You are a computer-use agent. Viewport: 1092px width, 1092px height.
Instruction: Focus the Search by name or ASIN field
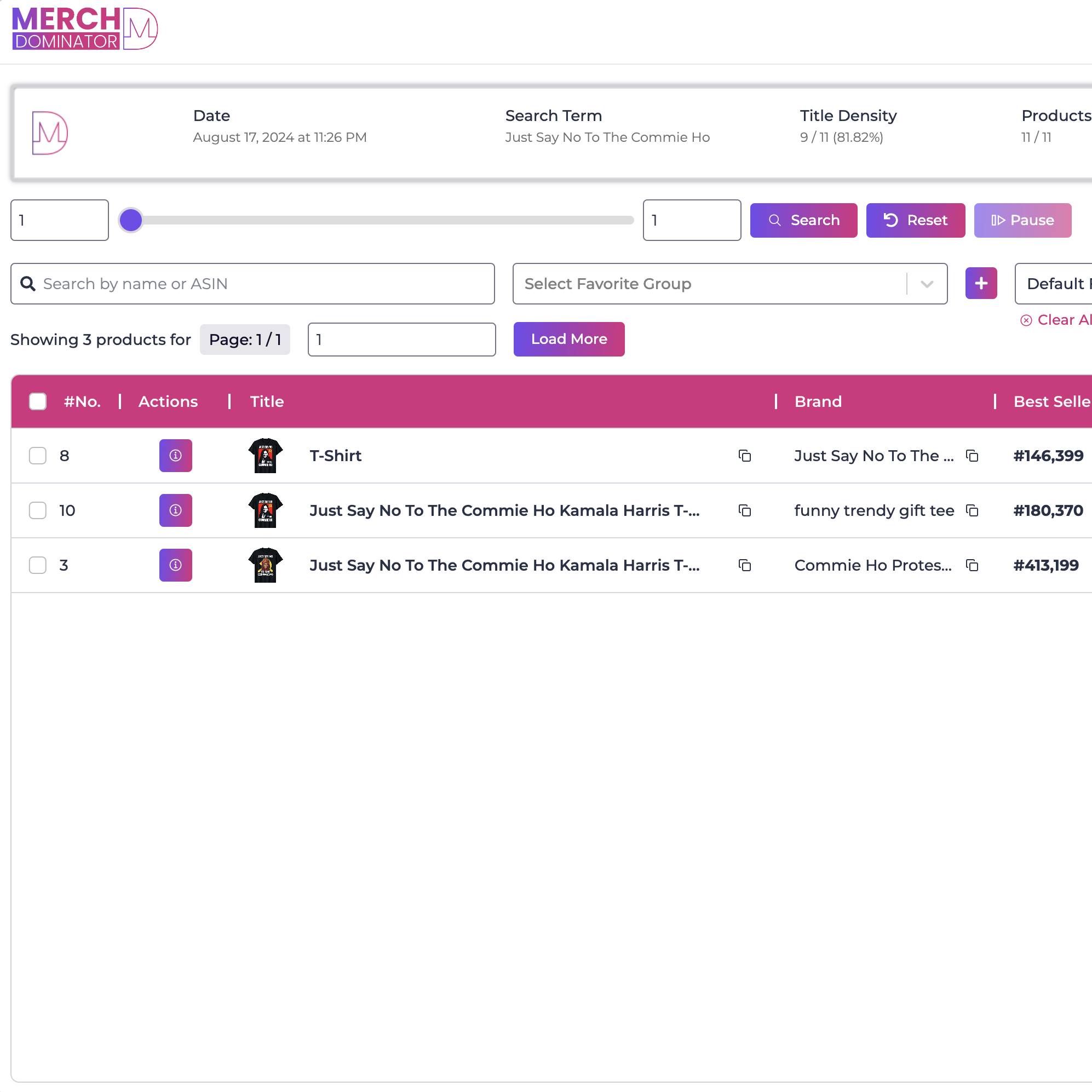click(x=252, y=284)
